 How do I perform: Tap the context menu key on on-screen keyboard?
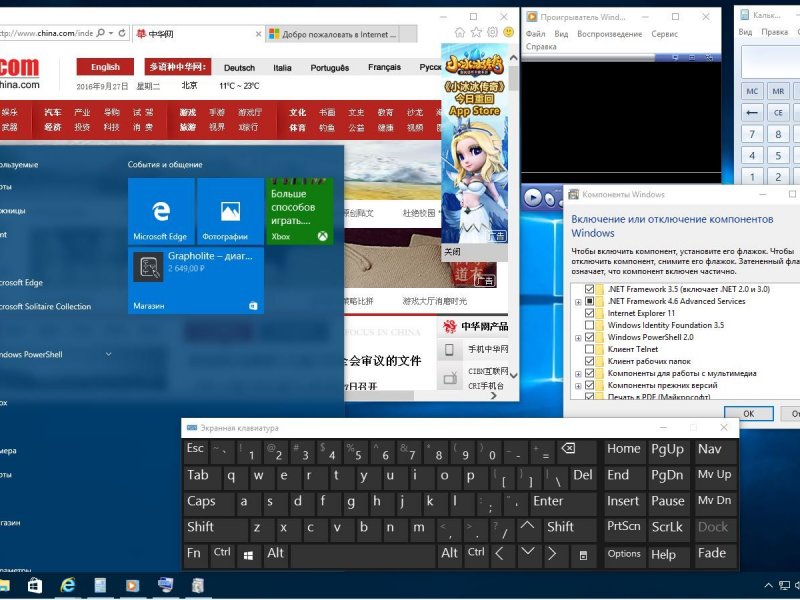tap(583, 555)
